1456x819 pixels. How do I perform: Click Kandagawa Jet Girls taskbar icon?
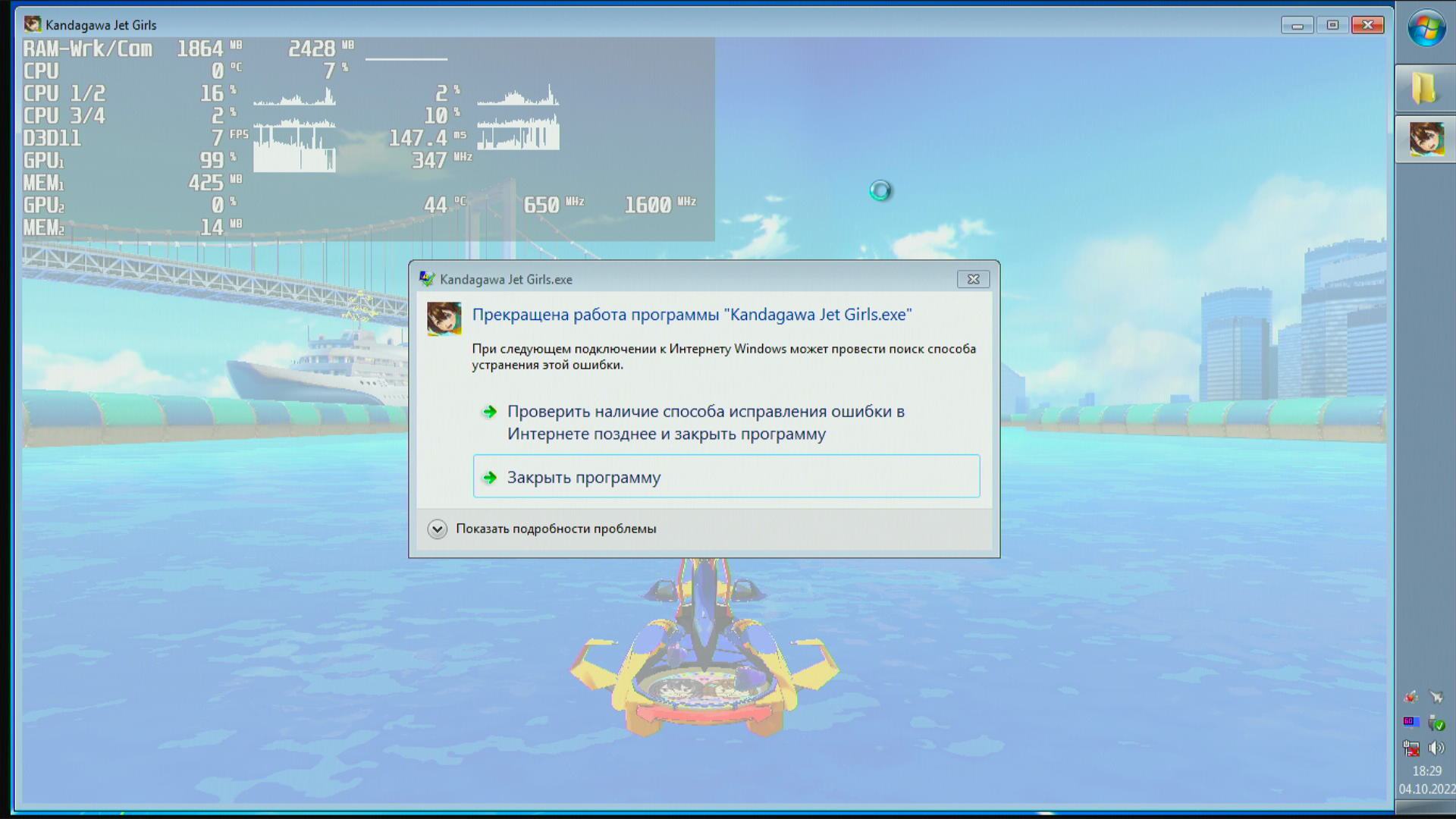pyautogui.click(x=1426, y=140)
